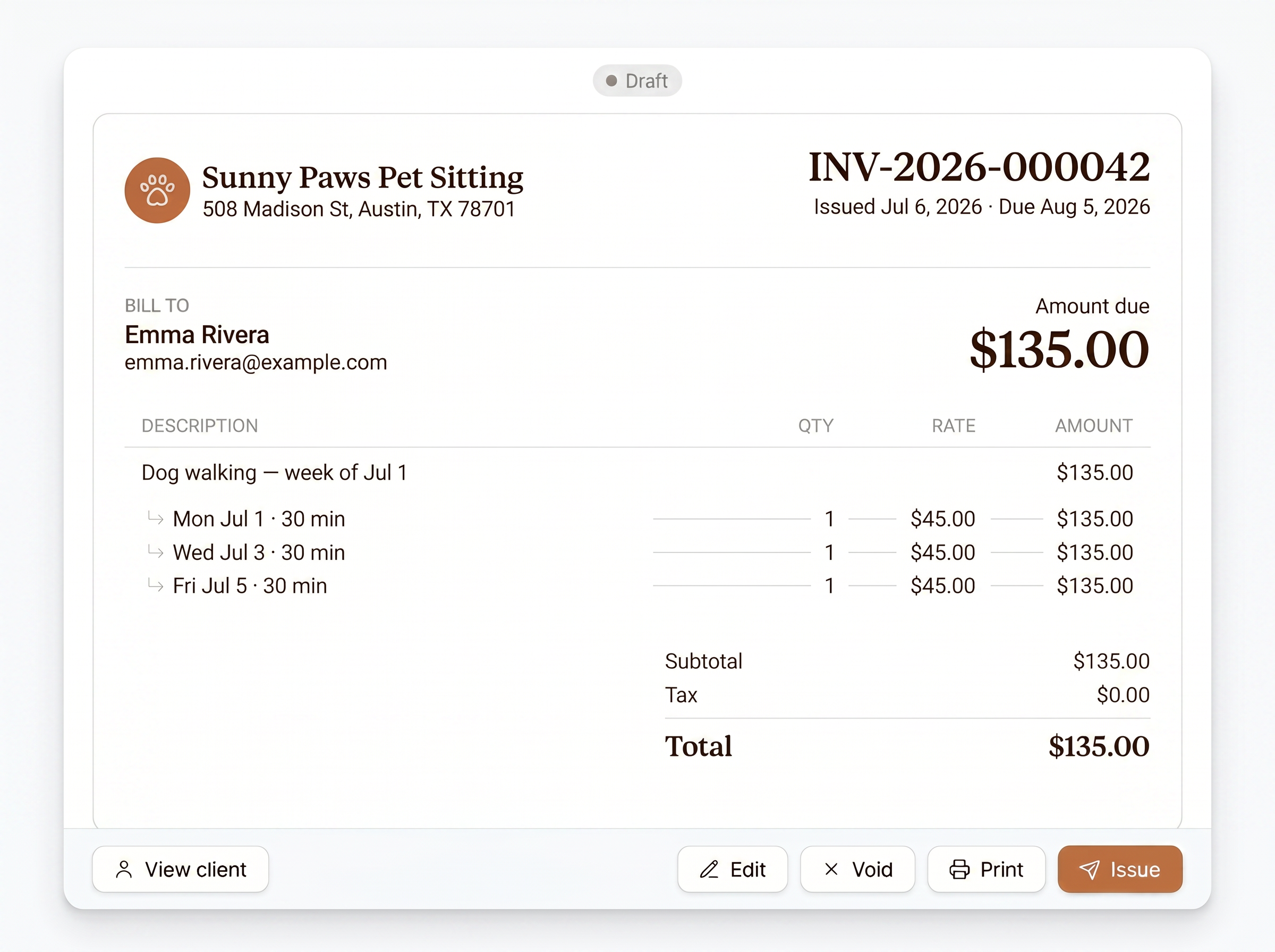Click the pencil icon on Edit
Image resolution: width=1275 pixels, height=952 pixels.
tap(709, 869)
